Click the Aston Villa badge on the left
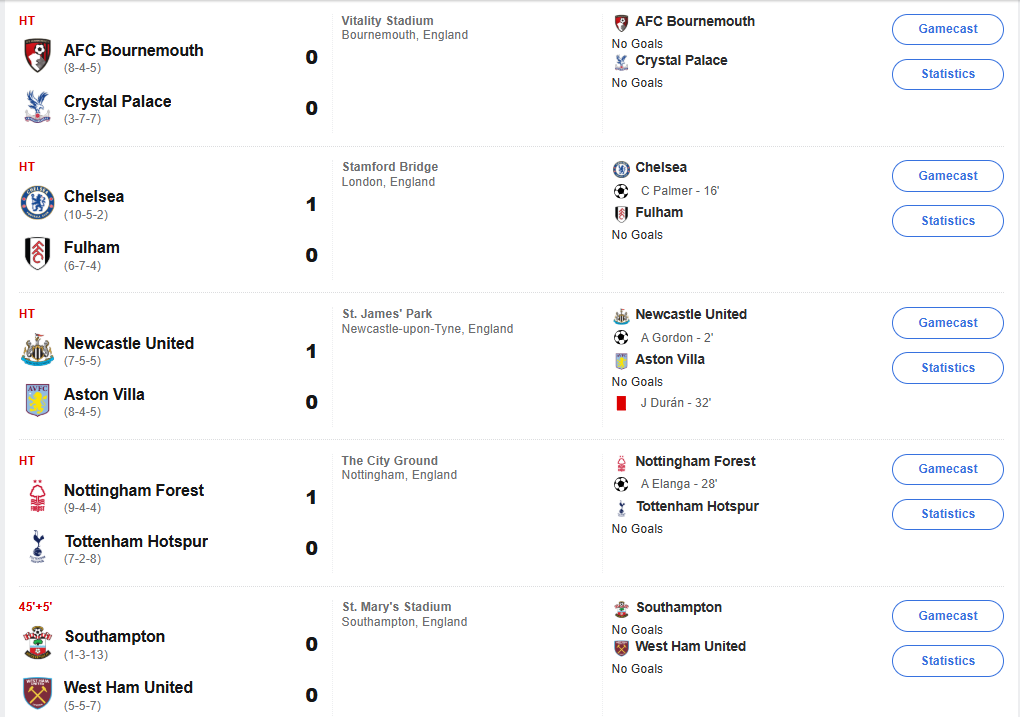1020x717 pixels. click(x=38, y=401)
